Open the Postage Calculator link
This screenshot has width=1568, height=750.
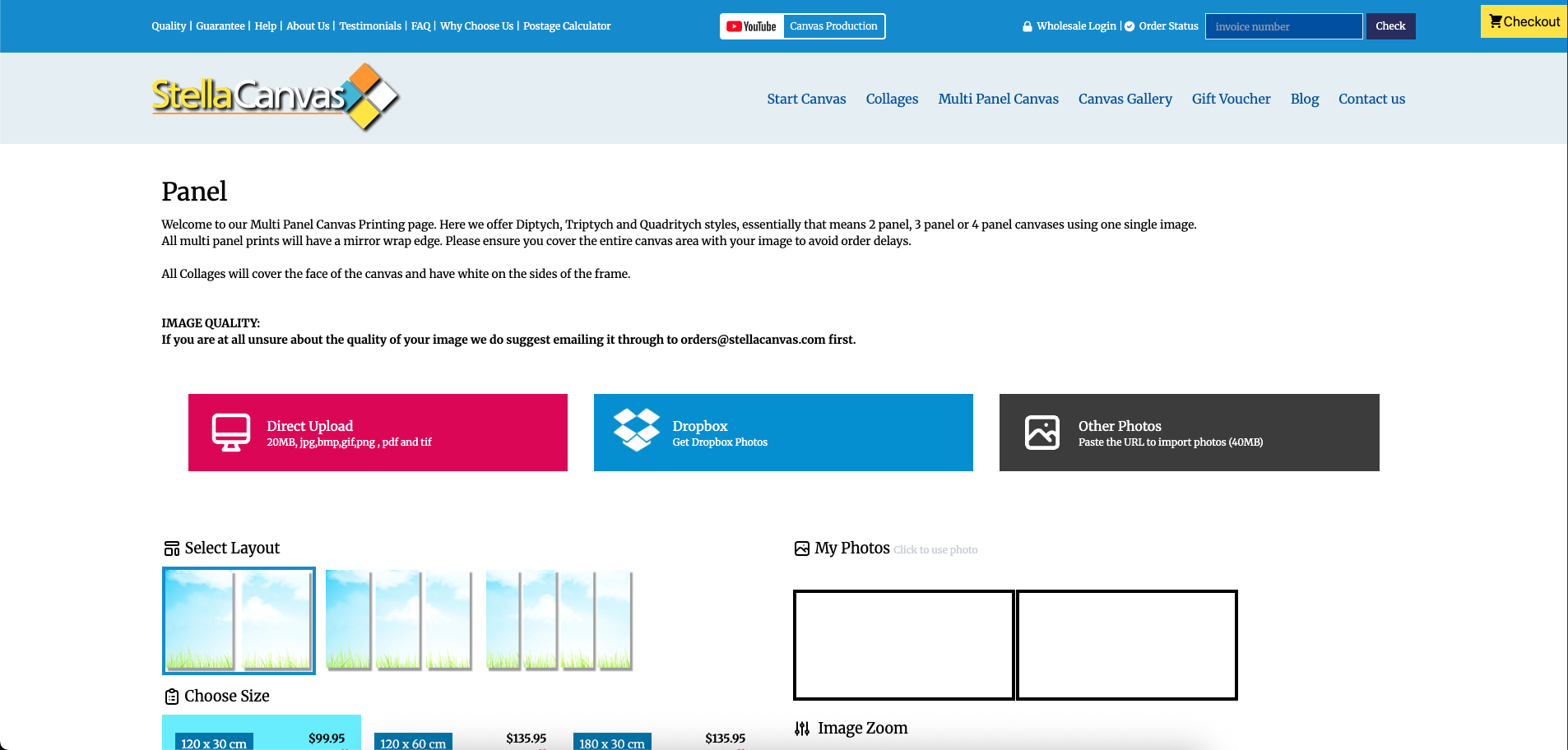567,26
